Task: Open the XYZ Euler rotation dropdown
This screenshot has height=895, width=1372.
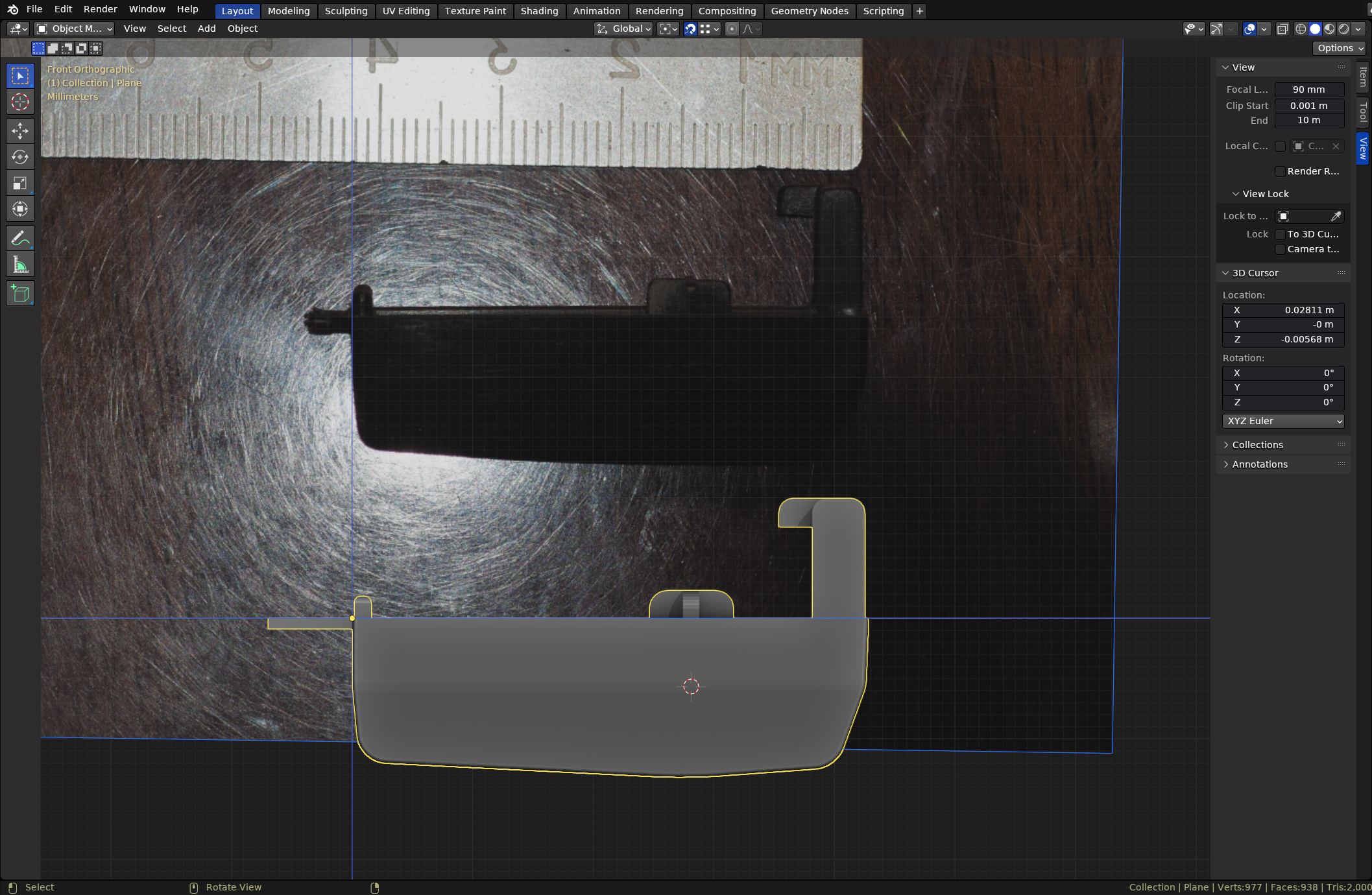Action: click(x=1283, y=420)
